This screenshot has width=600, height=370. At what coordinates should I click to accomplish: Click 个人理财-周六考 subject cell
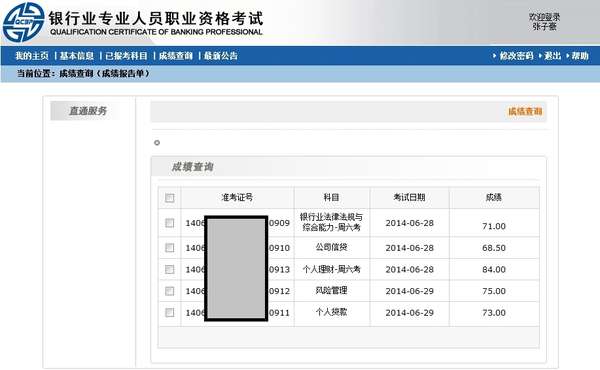[331, 269]
